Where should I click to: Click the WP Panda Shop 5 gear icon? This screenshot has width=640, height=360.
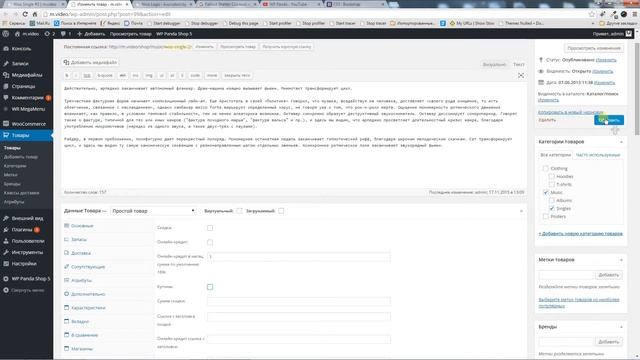coord(6,279)
